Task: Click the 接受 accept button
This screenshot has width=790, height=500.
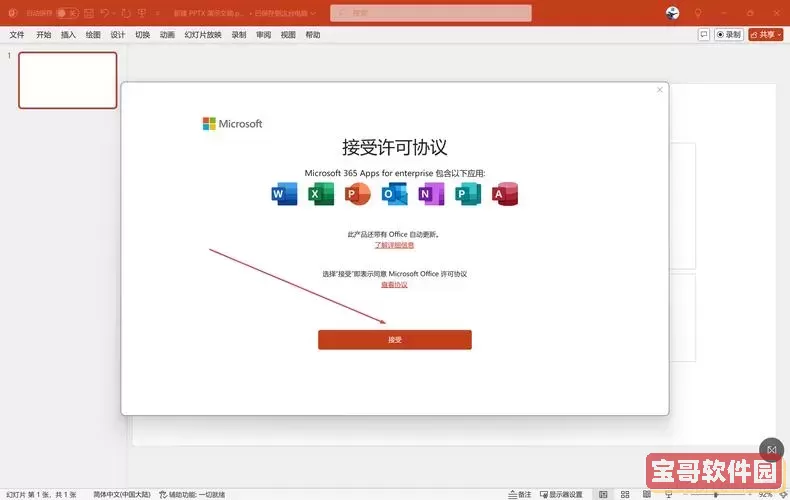Action: 394,340
